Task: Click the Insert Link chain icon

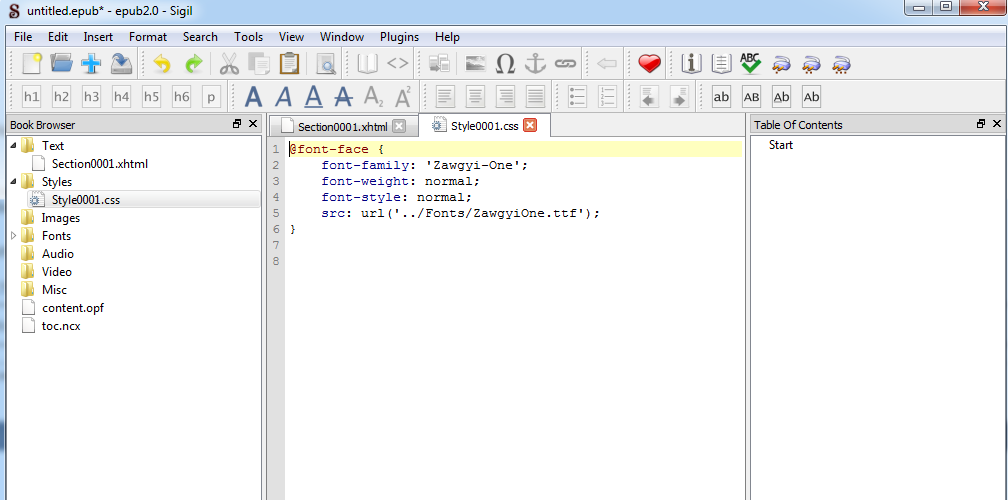Action: [565, 64]
